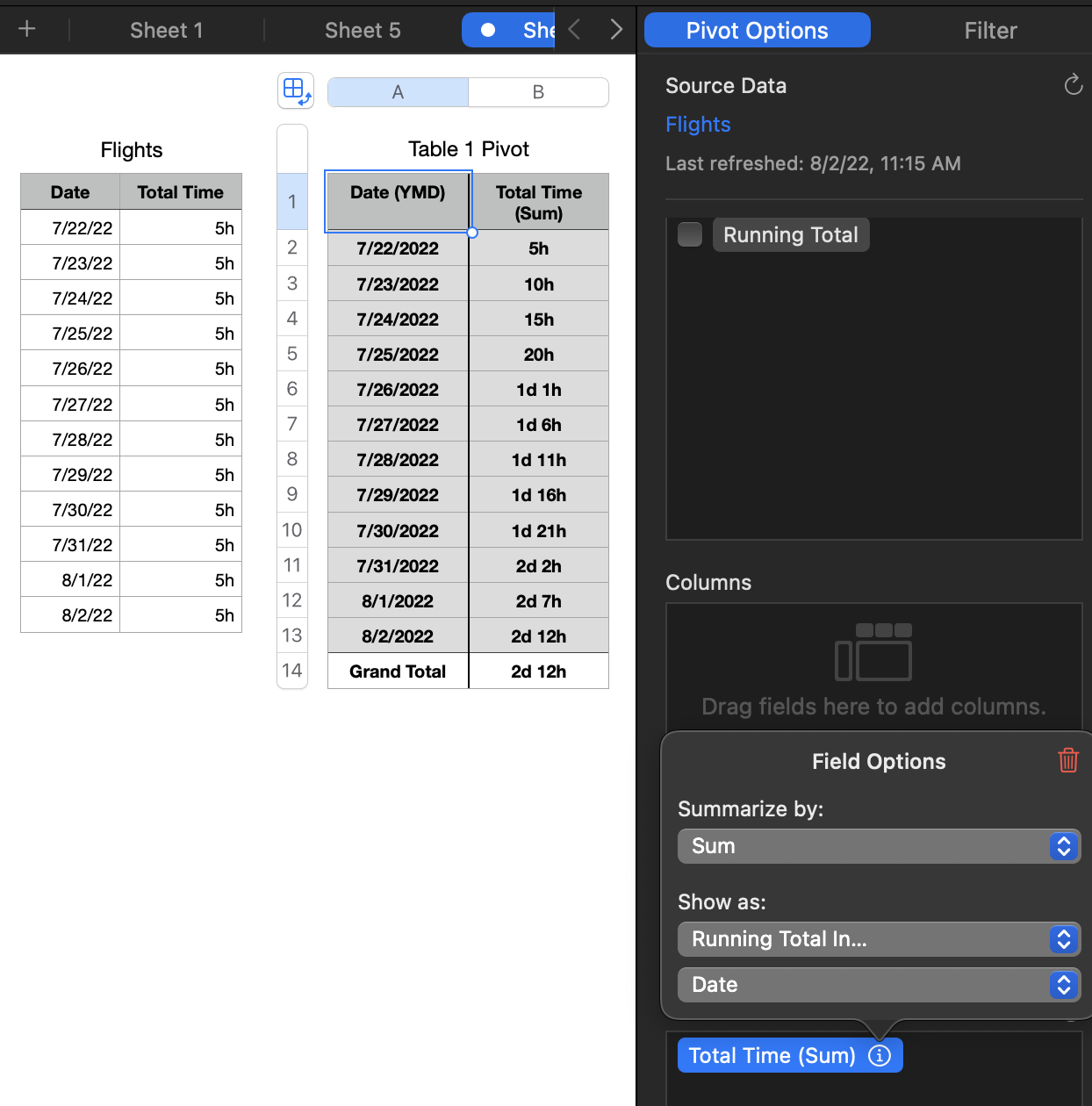Click the 20h pivot cell
Image resolution: width=1092 pixels, height=1106 pixels.
539,355
